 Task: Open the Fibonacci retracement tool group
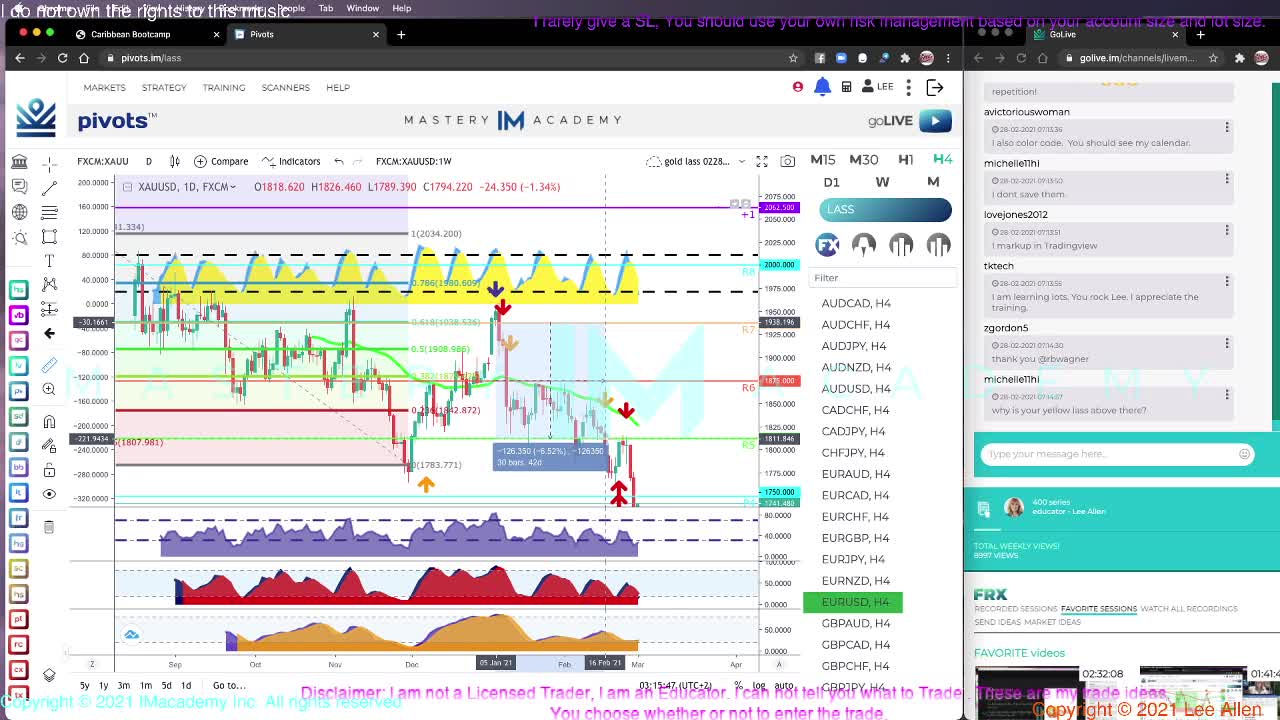(49, 212)
